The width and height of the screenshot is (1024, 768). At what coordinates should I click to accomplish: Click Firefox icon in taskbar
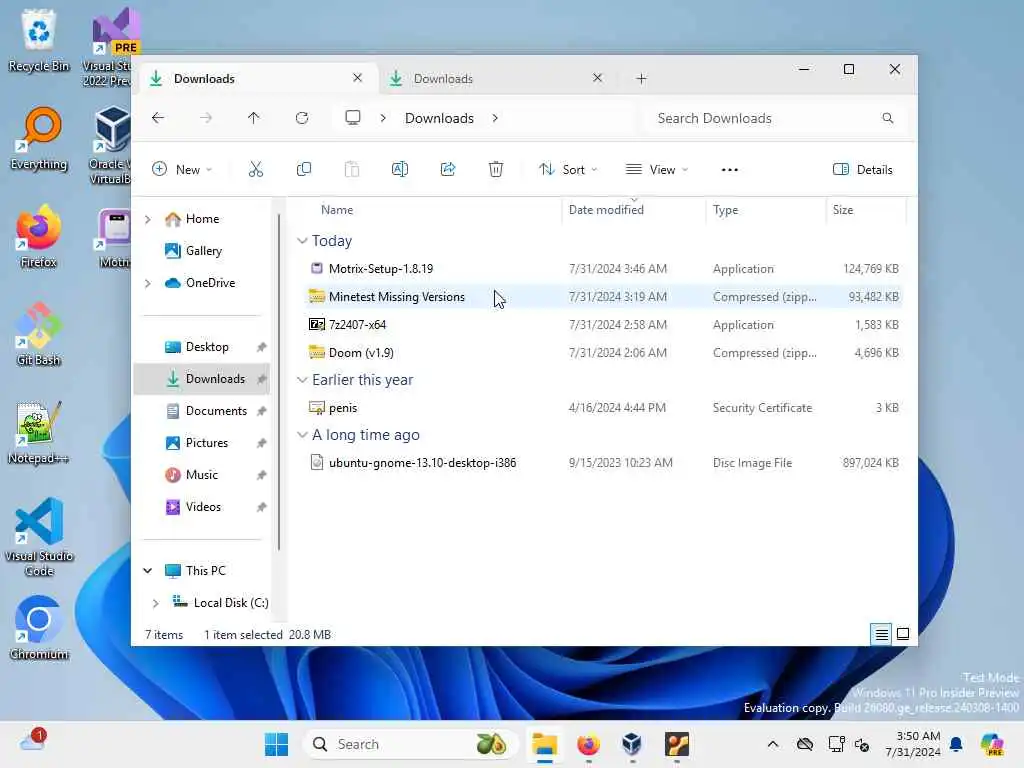click(588, 744)
